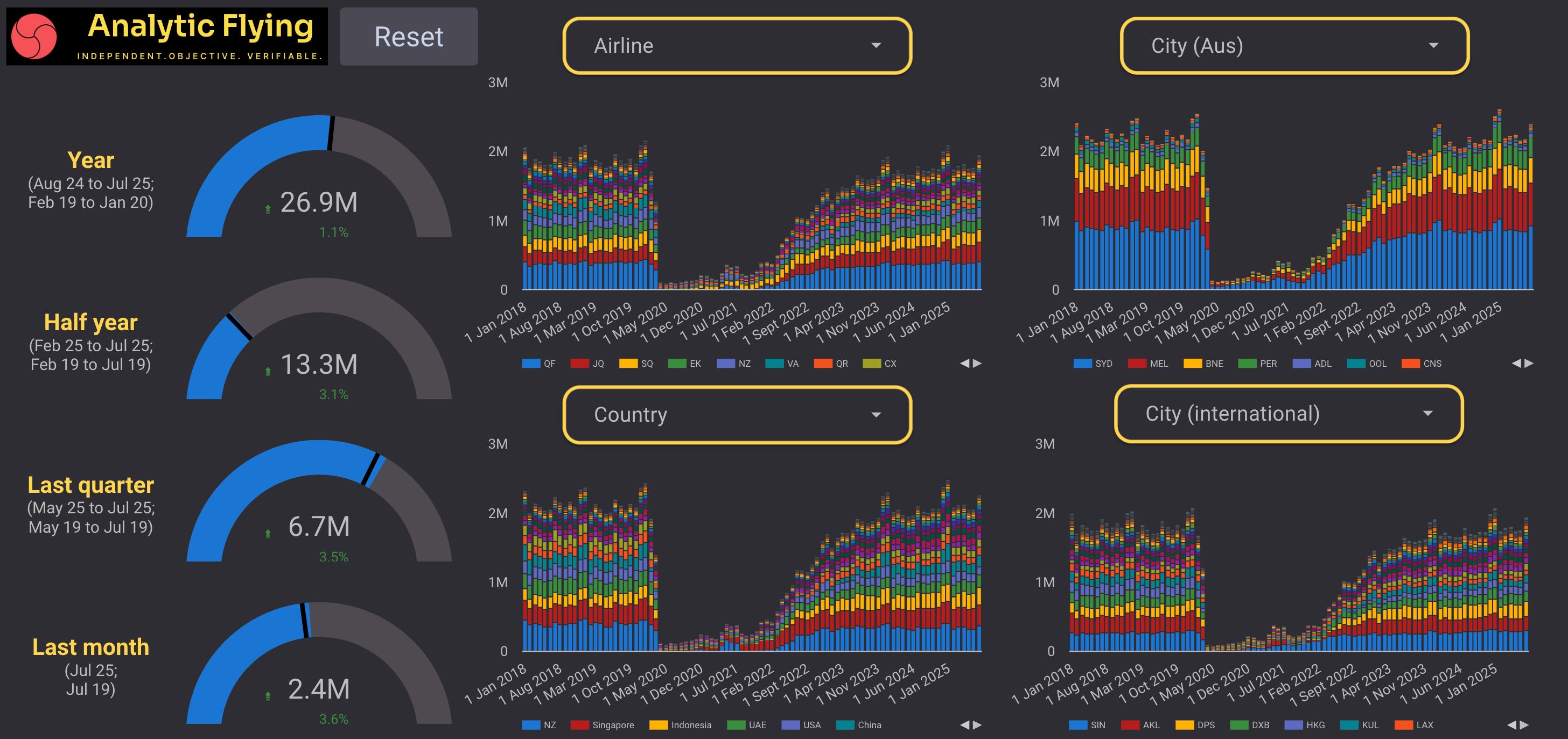Advance legend page on City (Aus) chart

(1529, 364)
